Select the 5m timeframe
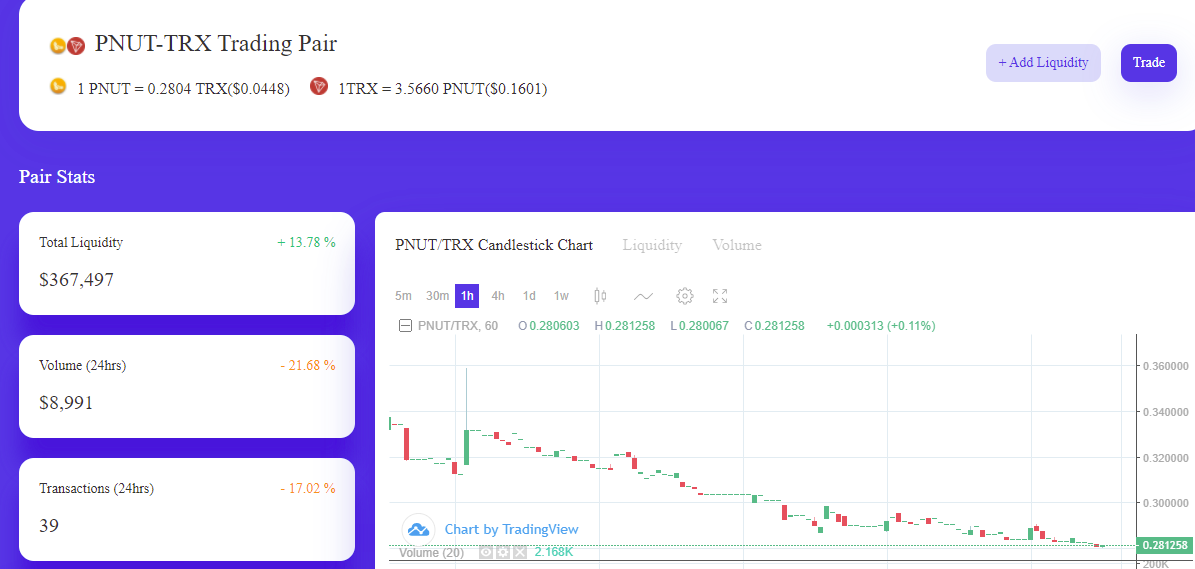The image size is (1195, 569). click(x=403, y=296)
